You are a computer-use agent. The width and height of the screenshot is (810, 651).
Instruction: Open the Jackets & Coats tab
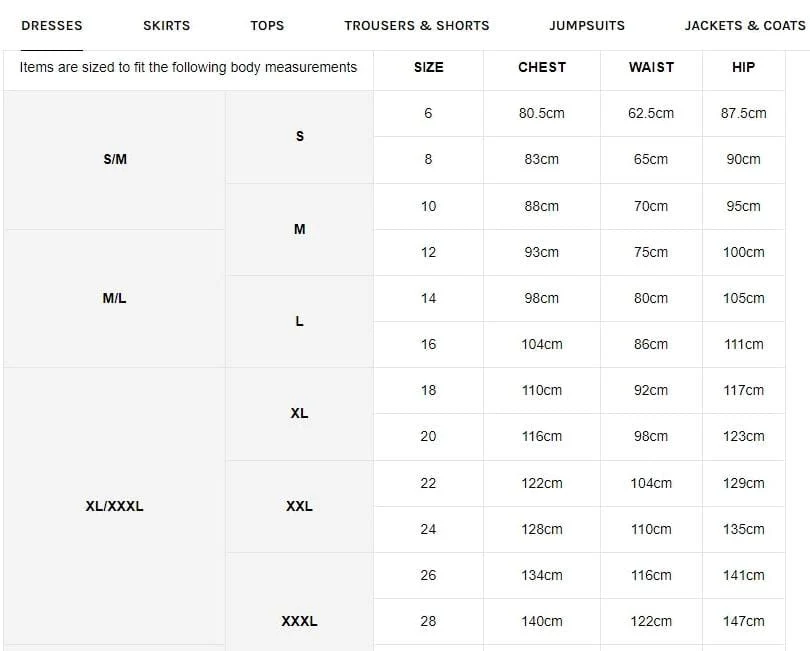[x=745, y=25]
